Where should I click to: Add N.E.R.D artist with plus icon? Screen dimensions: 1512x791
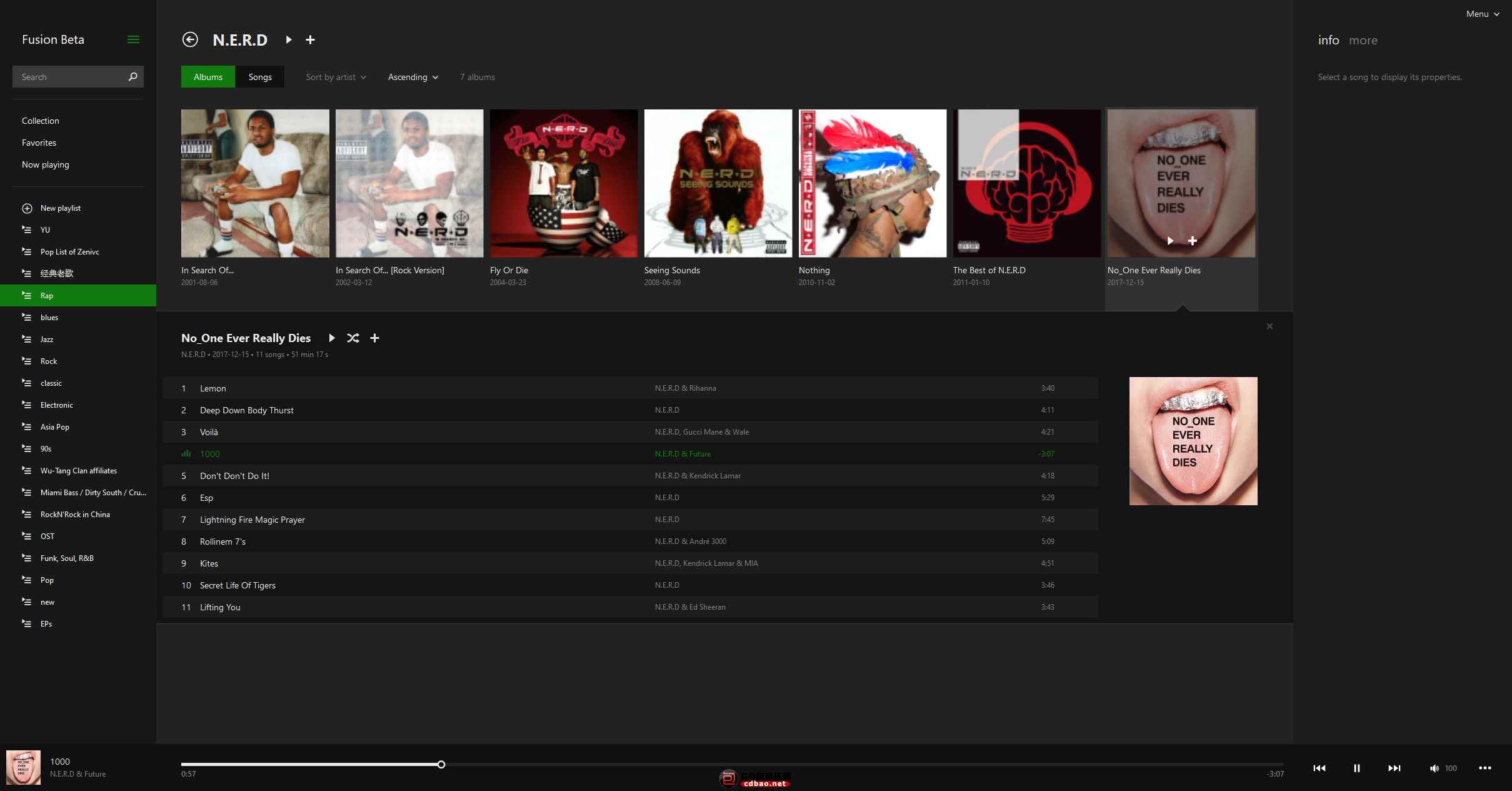(310, 39)
